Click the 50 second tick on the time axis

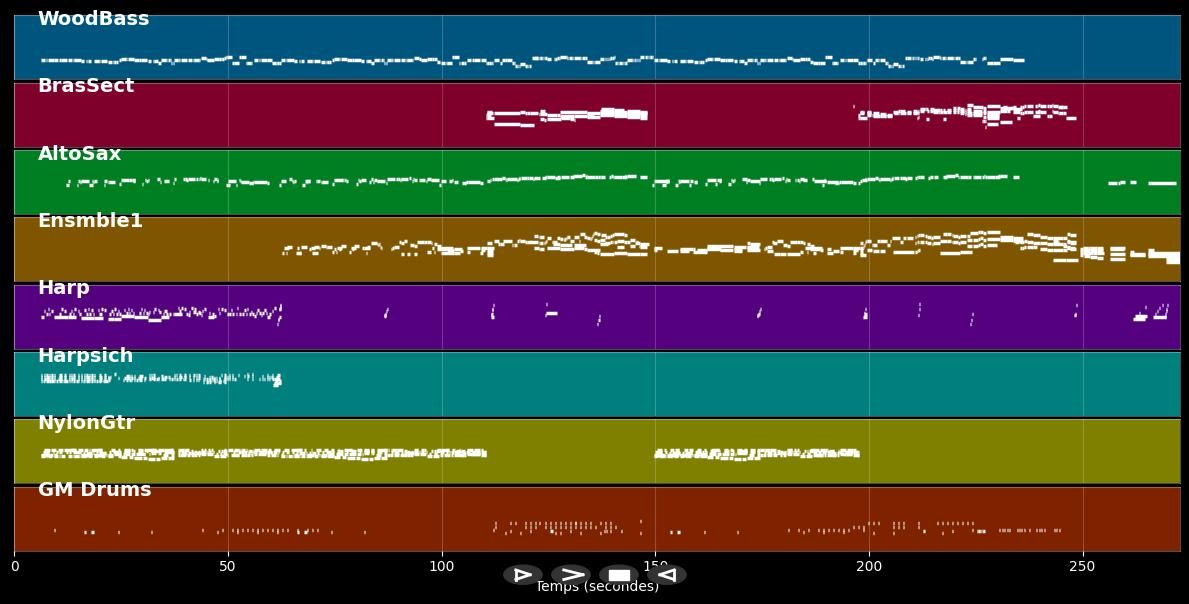click(x=228, y=567)
